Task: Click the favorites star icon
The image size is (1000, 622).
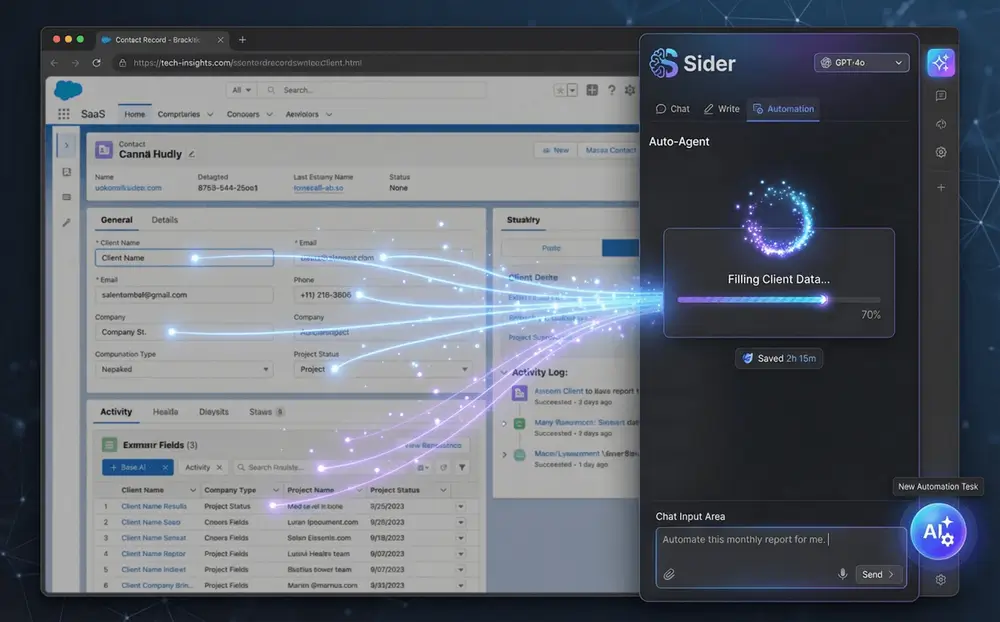Action: [x=560, y=90]
